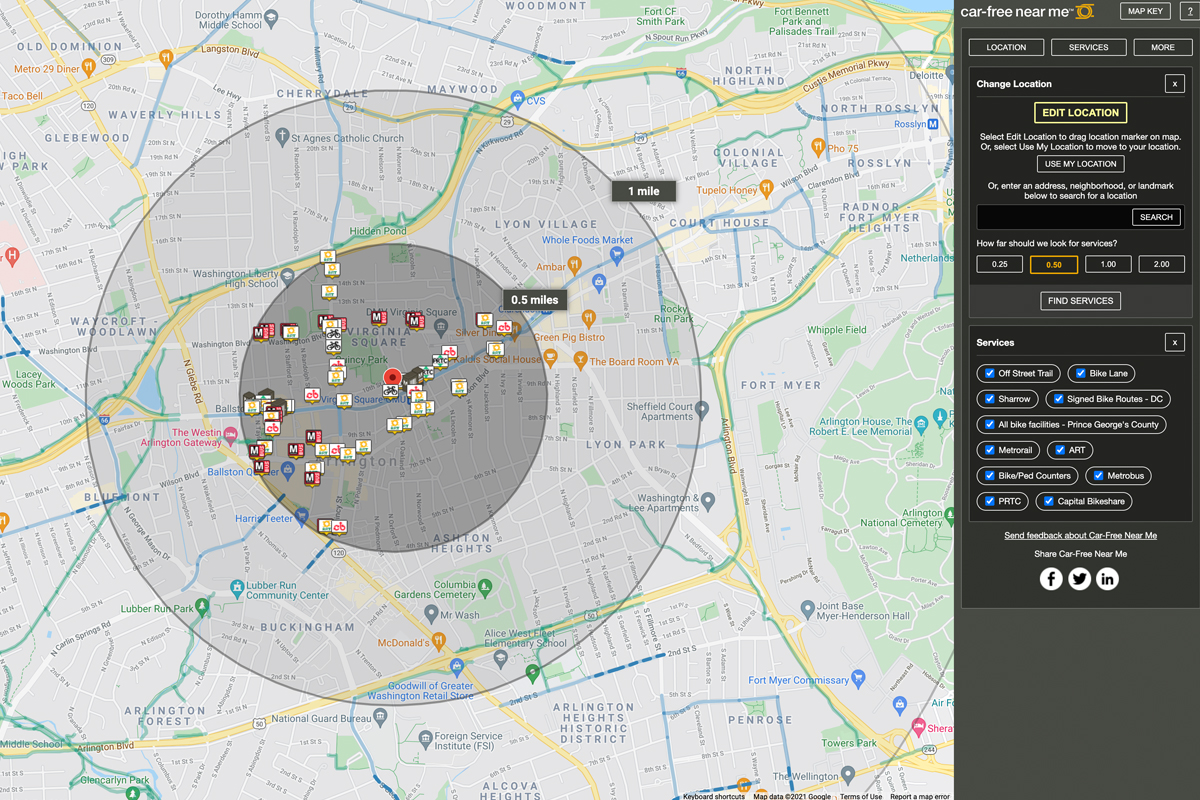The width and height of the screenshot is (1200, 800).
Task: Open the Keyboard shortcuts link
Action: coord(713,796)
